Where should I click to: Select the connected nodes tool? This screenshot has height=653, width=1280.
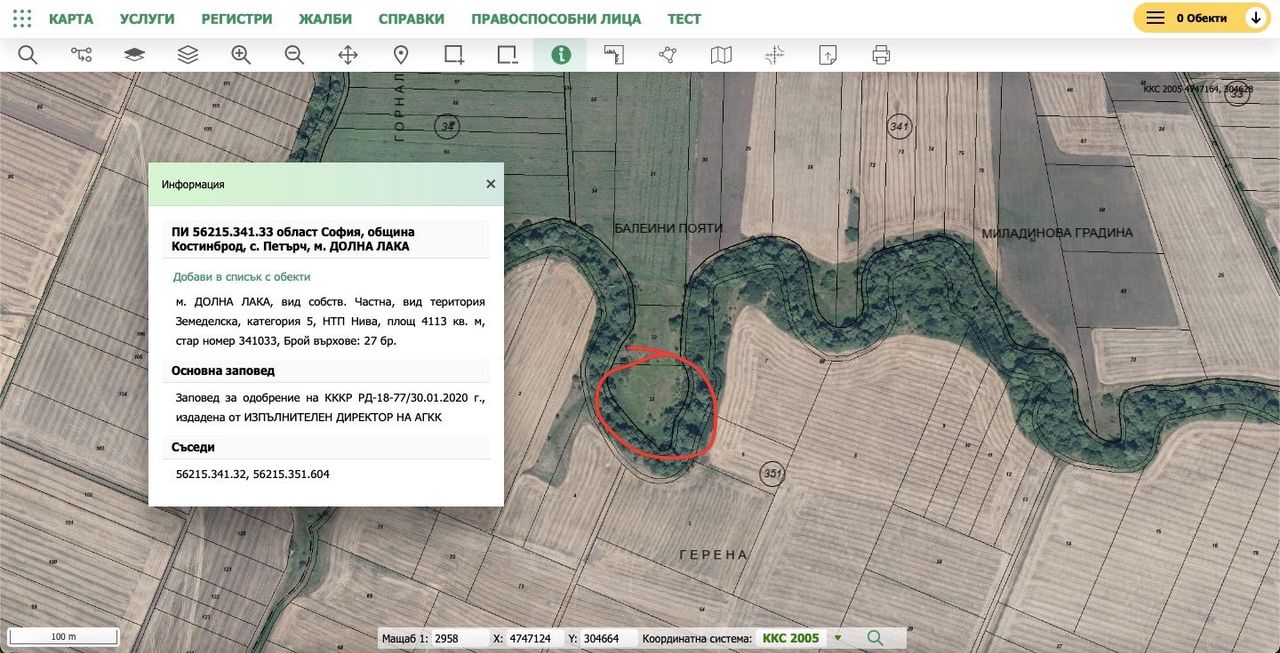pyautogui.click(x=81, y=55)
